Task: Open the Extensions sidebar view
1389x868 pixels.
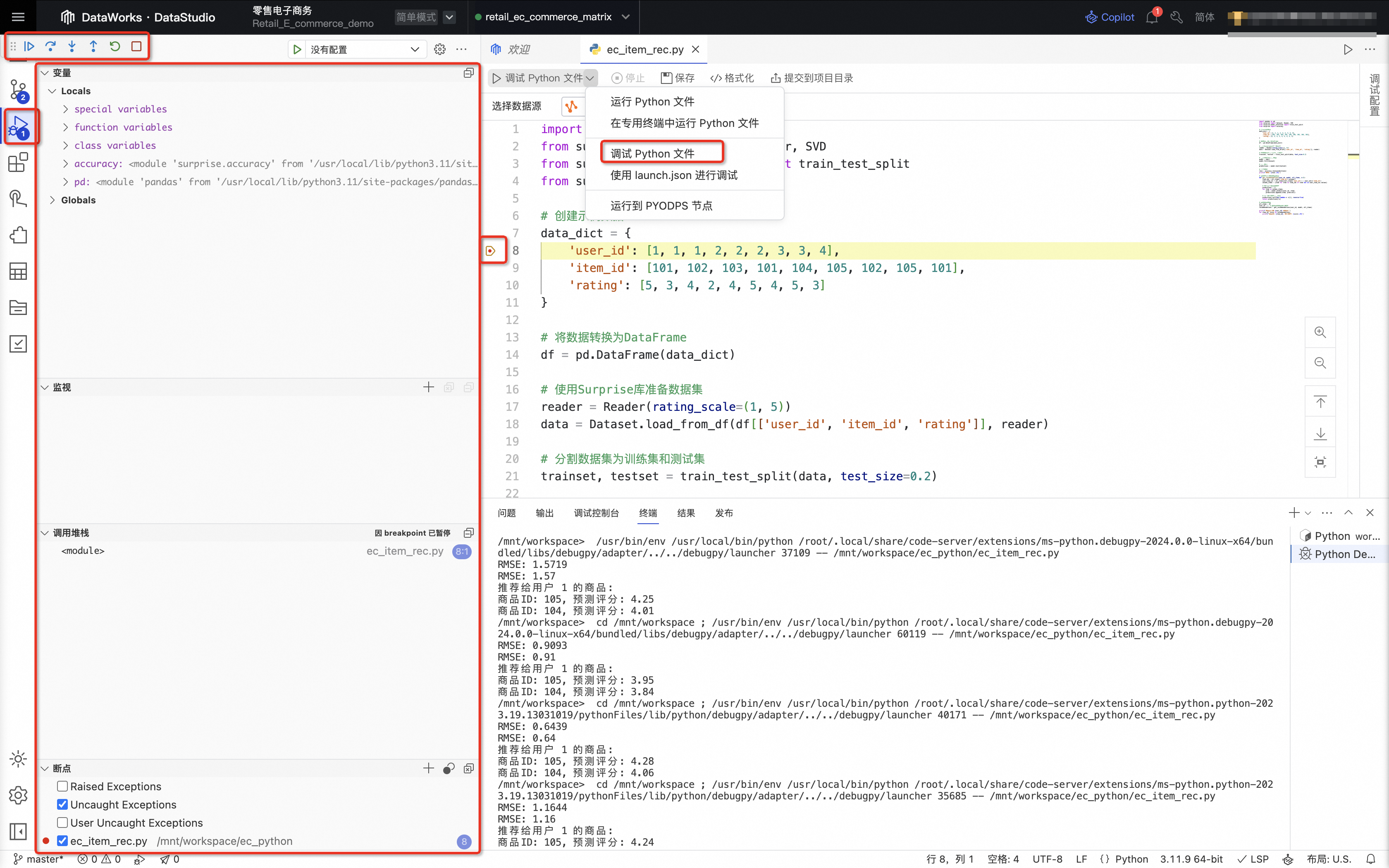Action: point(18,162)
